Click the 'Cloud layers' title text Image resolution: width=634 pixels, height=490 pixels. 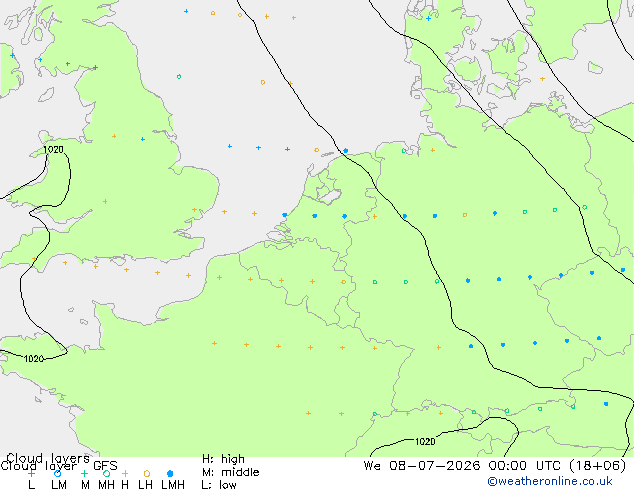click(48, 458)
